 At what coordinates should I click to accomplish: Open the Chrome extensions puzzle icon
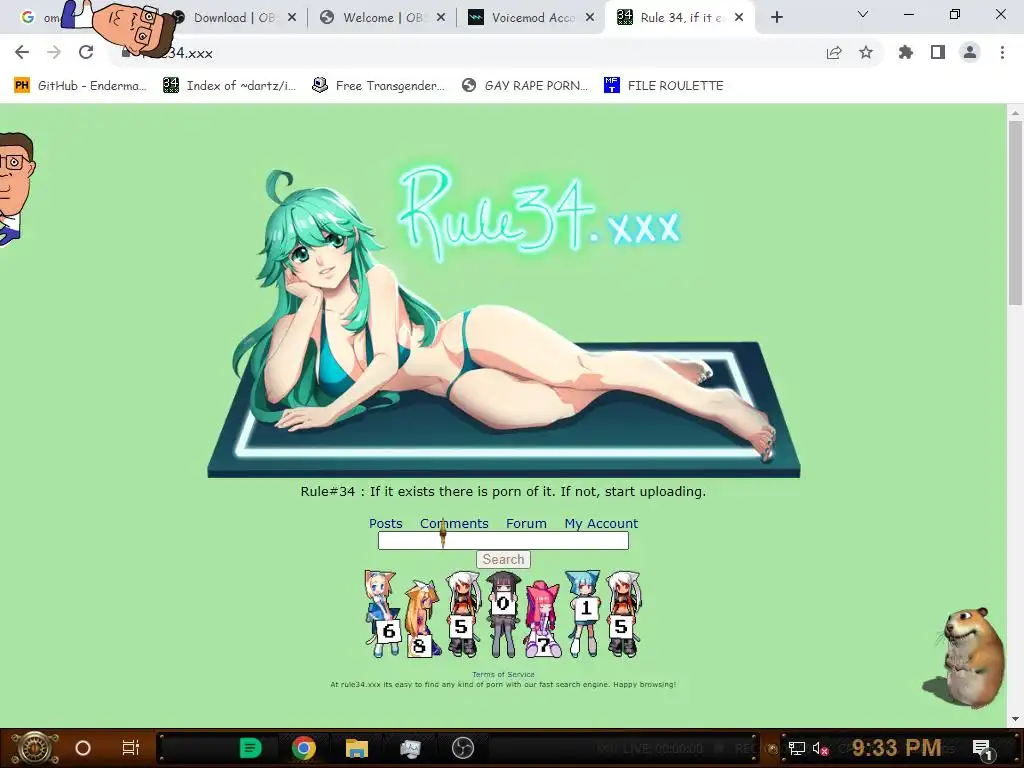point(906,52)
